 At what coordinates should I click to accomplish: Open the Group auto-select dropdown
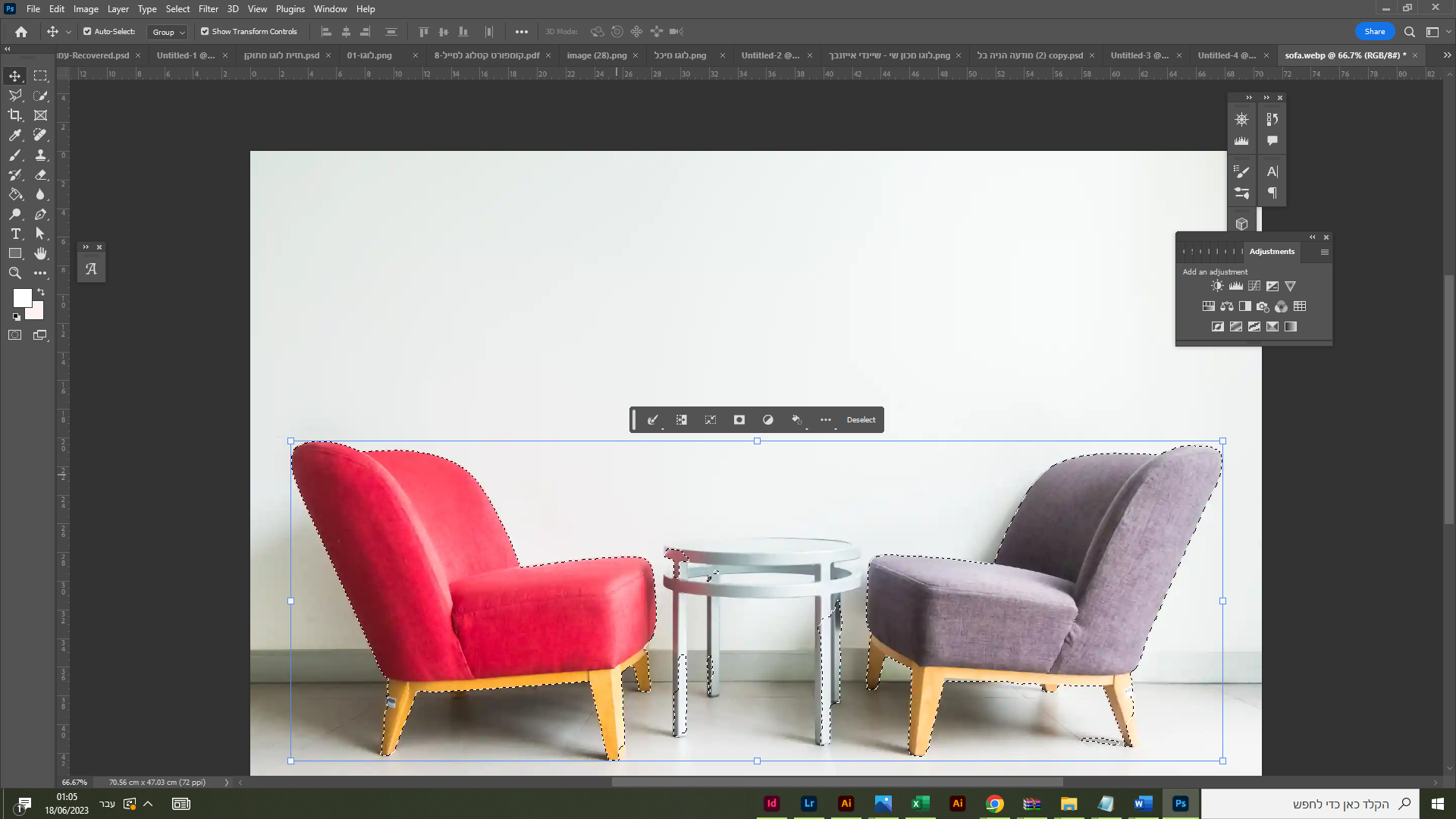[168, 32]
